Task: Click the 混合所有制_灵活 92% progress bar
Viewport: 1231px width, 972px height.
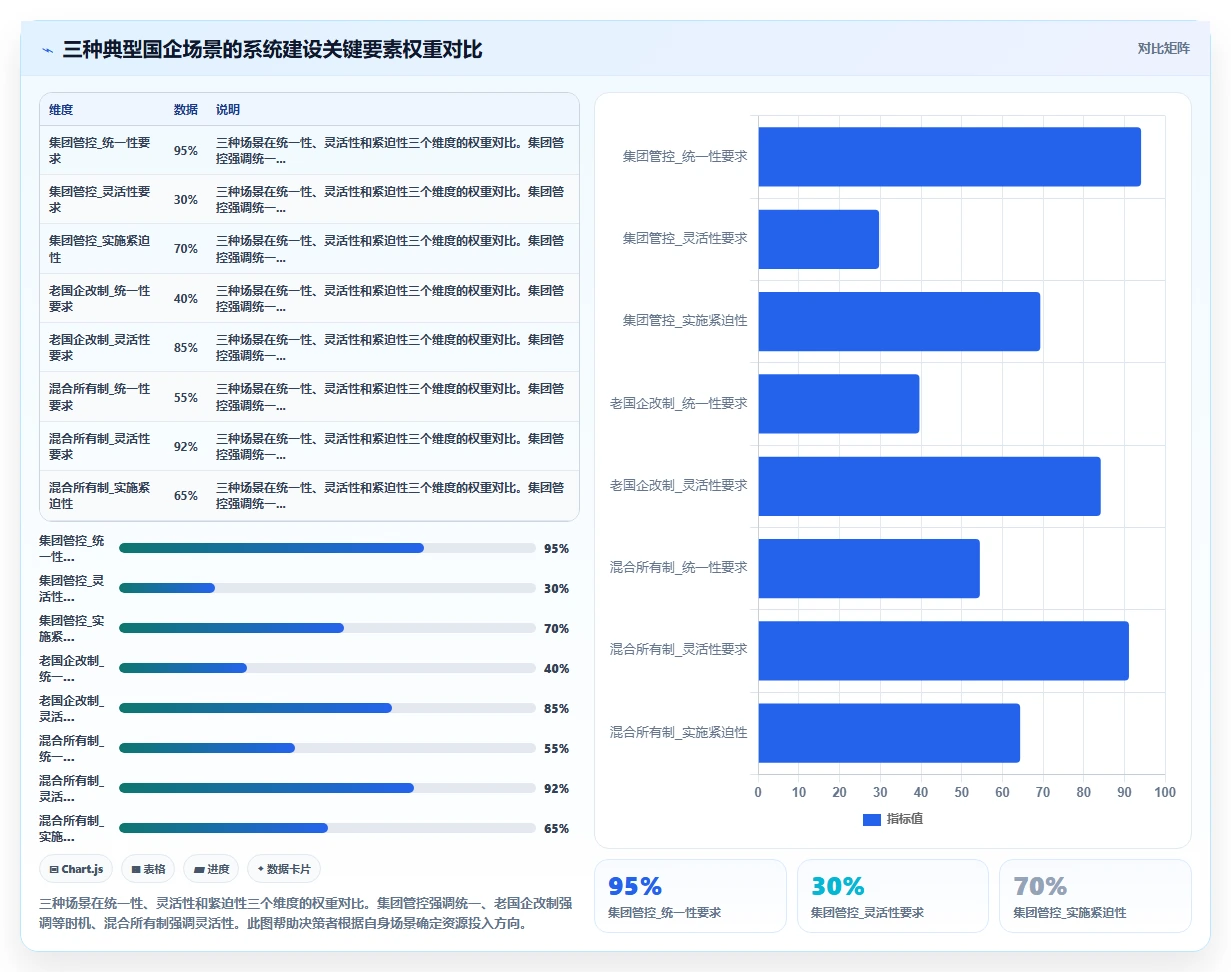Action: (327, 788)
